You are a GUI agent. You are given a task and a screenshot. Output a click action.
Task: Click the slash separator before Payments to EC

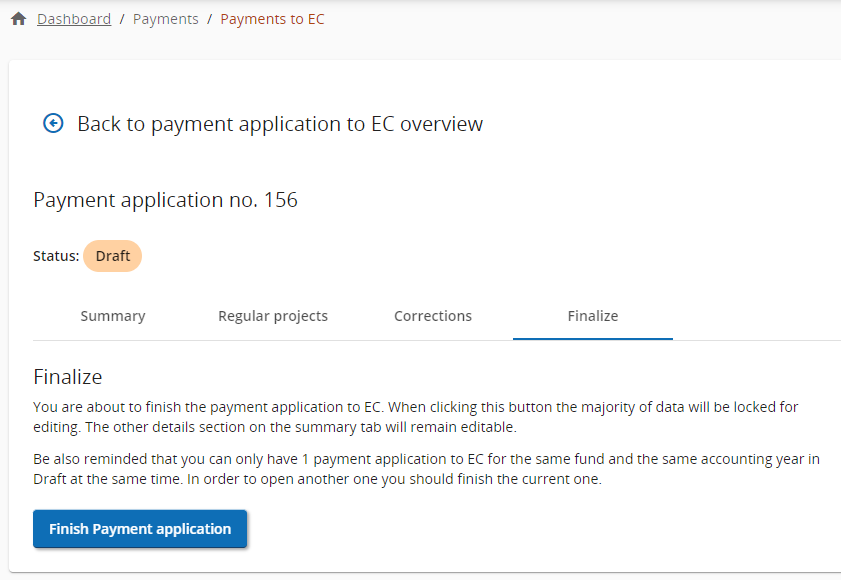[x=210, y=19]
